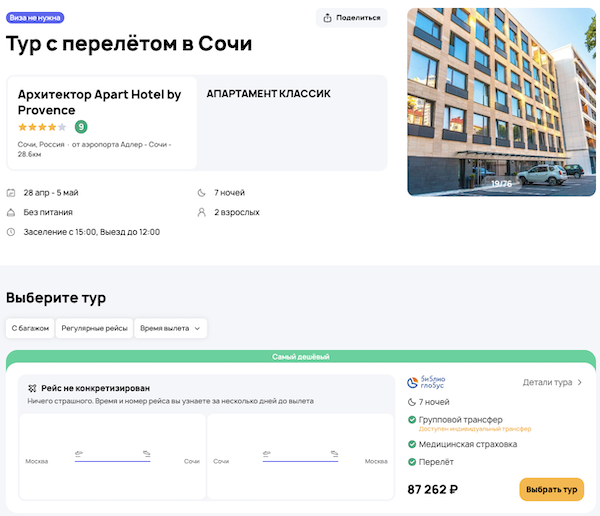Click the Виза не нужна badge

35,17
